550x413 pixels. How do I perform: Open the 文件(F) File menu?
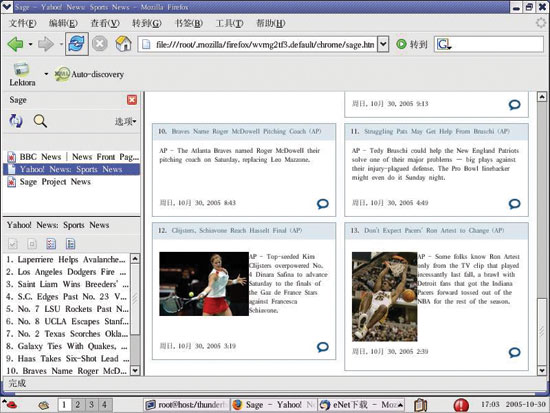(x=22, y=24)
